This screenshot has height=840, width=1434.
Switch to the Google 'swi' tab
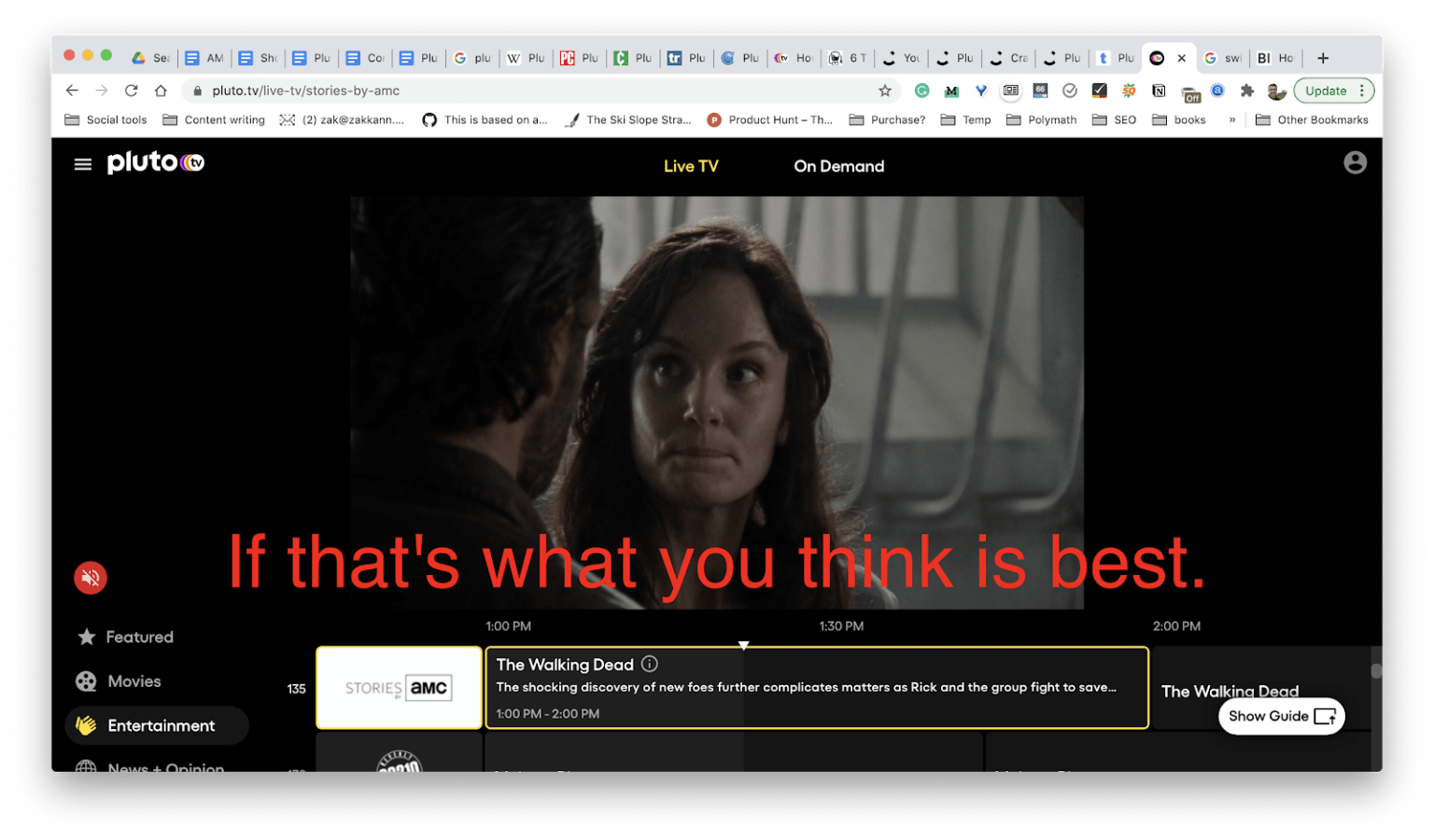point(1222,58)
